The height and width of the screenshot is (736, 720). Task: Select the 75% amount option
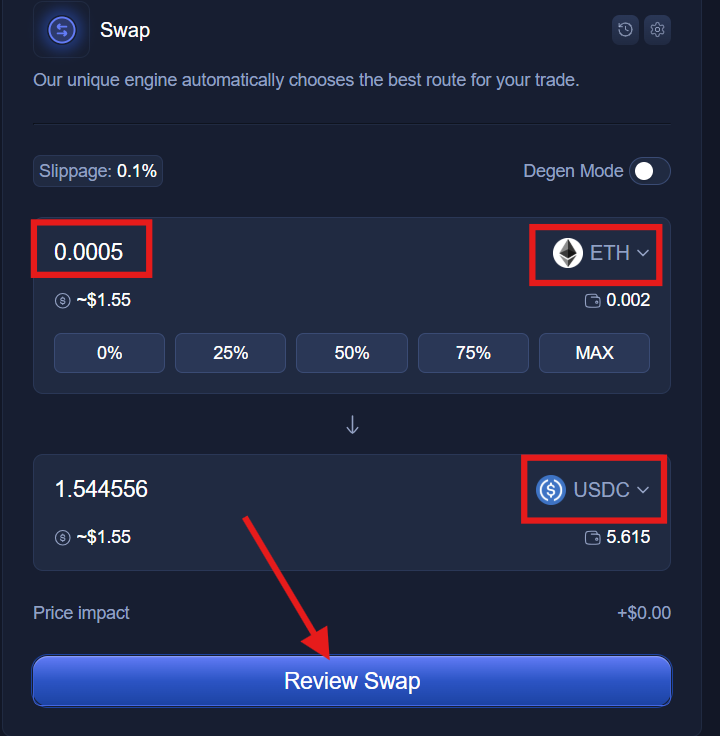click(473, 353)
